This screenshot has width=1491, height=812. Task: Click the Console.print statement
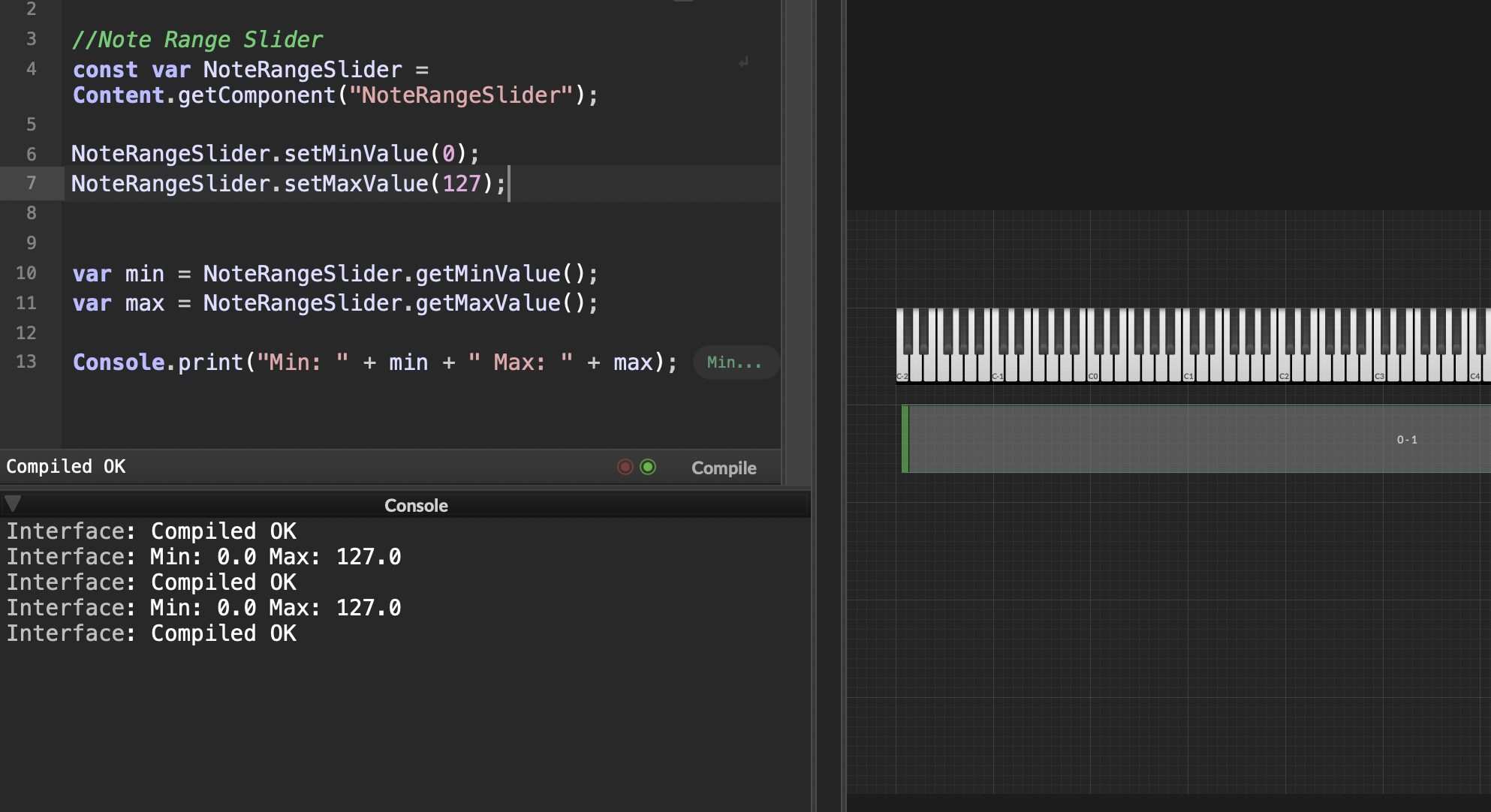(x=375, y=362)
